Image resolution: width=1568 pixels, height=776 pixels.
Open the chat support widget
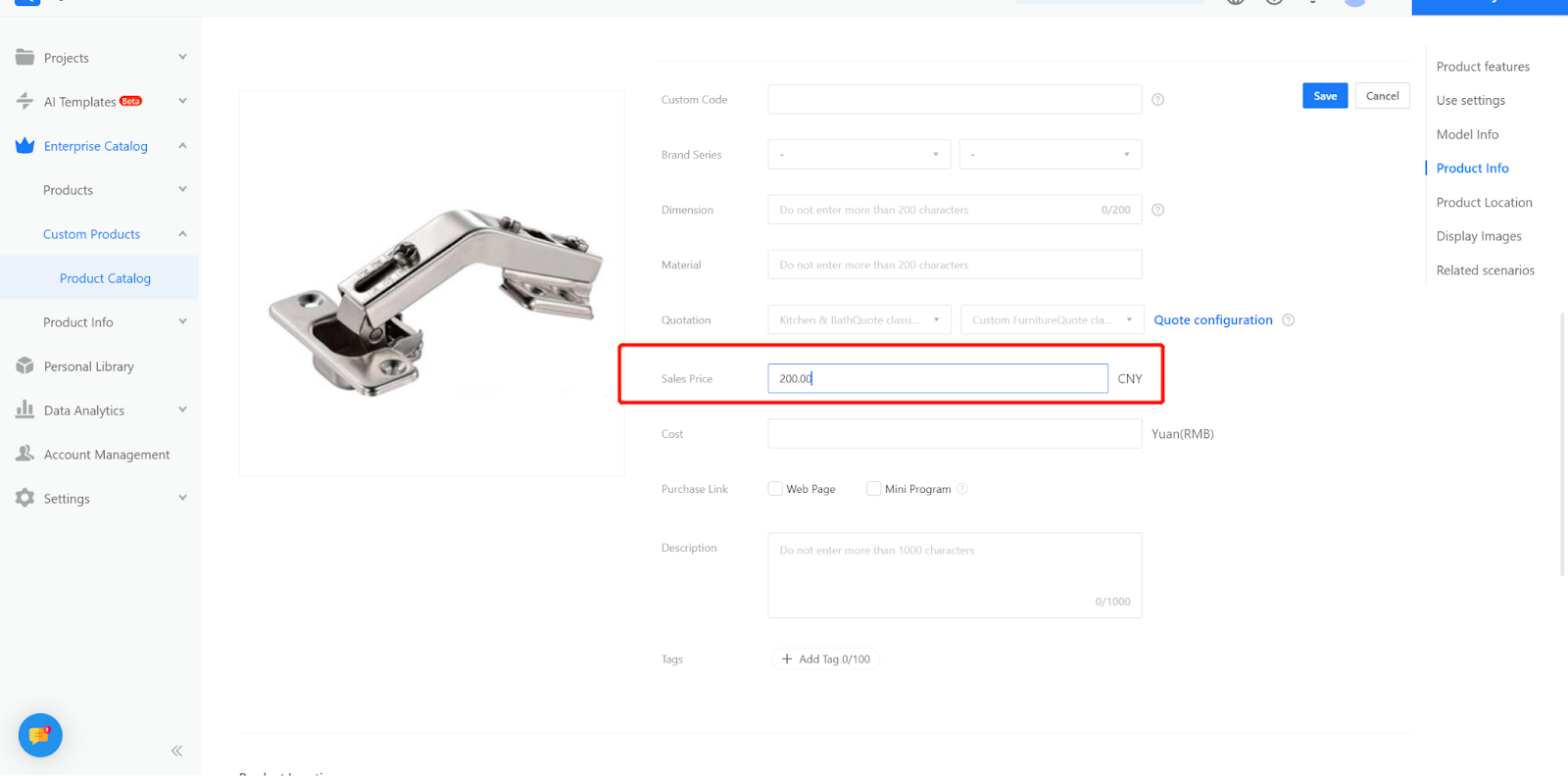(40, 735)
